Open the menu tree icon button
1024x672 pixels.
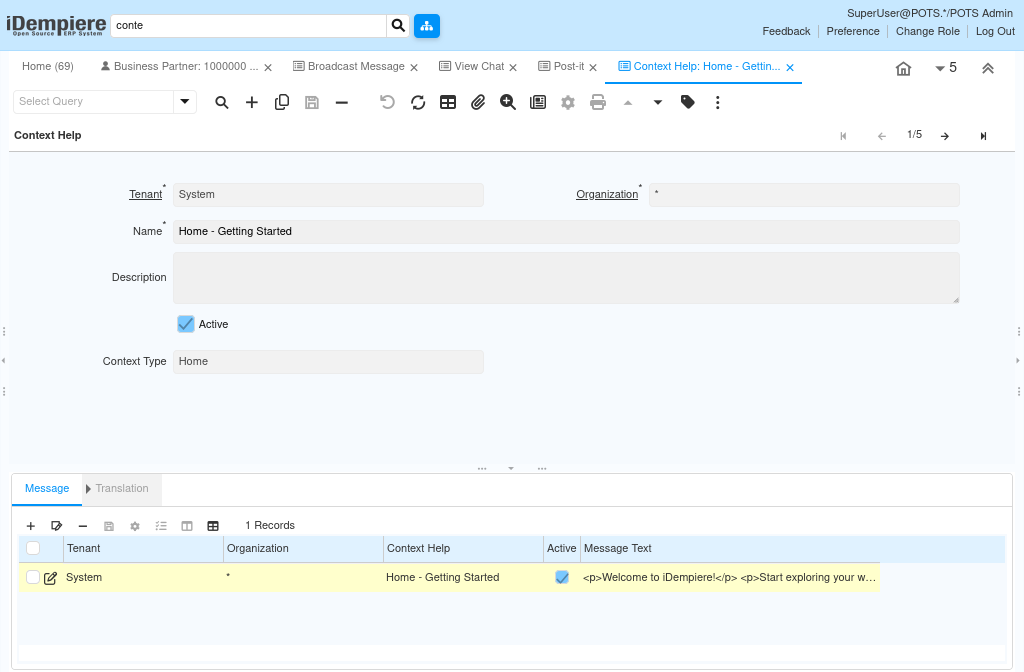pos(426,25)
